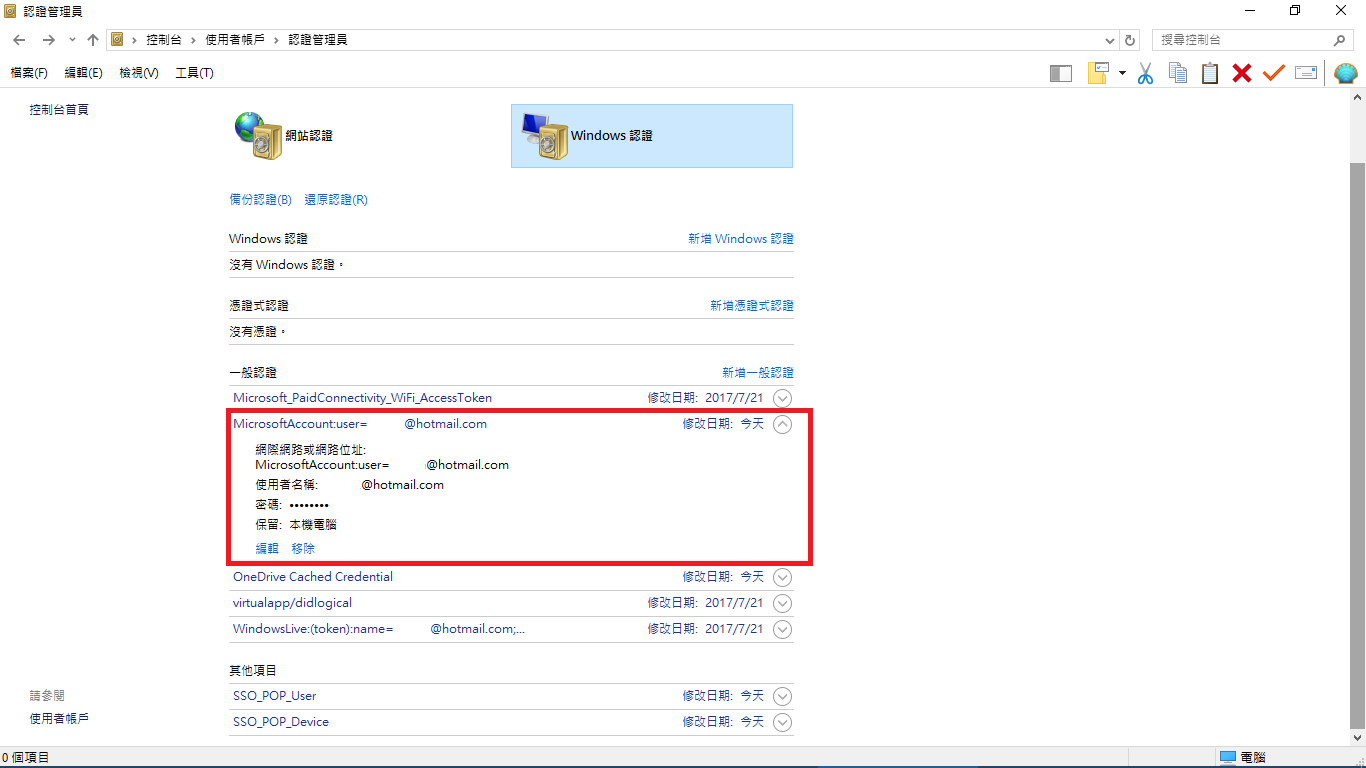Expand WindowsLive token credential chevron
This screenshot has height=768, width=1366.
[783, 629]
